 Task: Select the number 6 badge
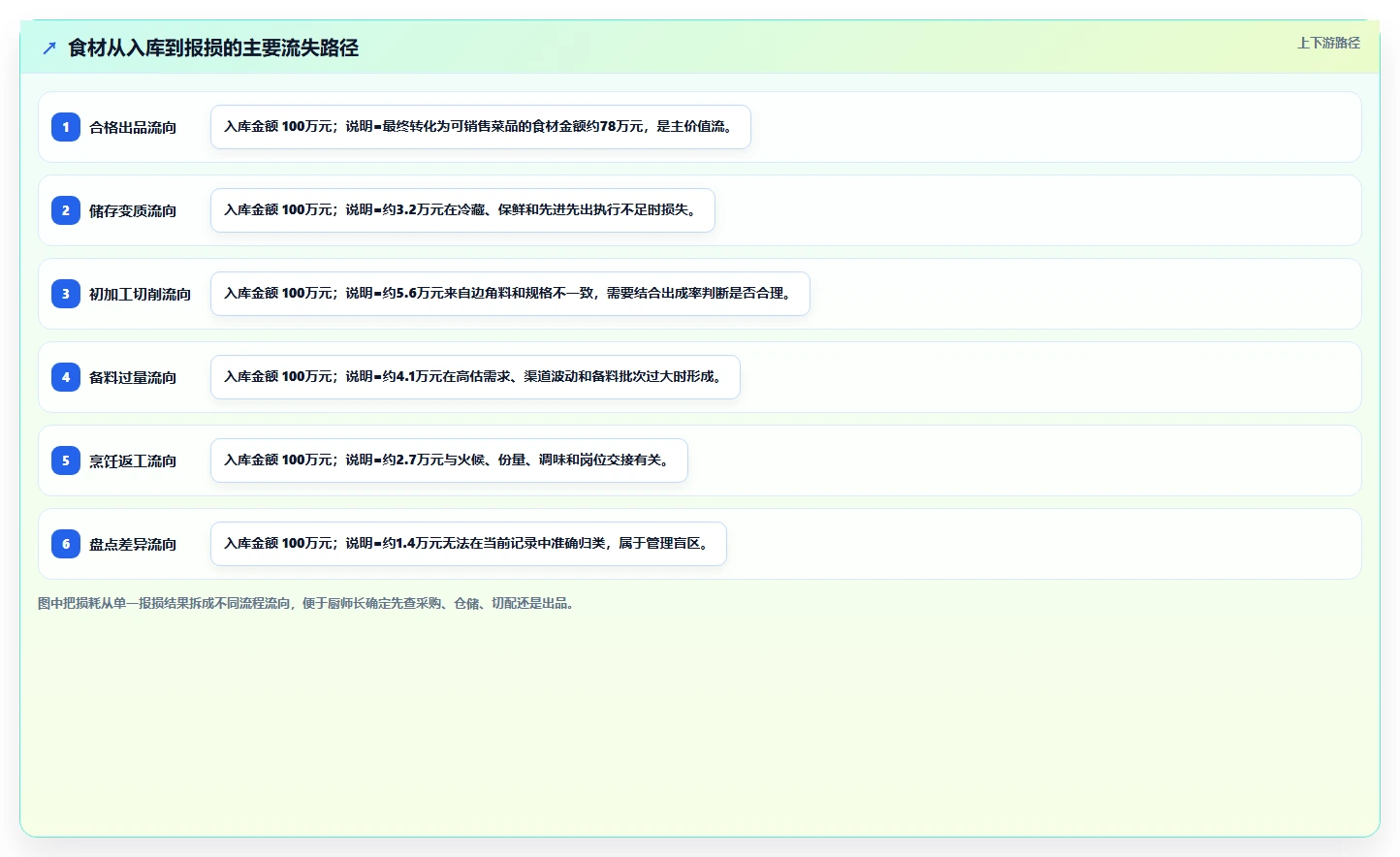[66, 544]
